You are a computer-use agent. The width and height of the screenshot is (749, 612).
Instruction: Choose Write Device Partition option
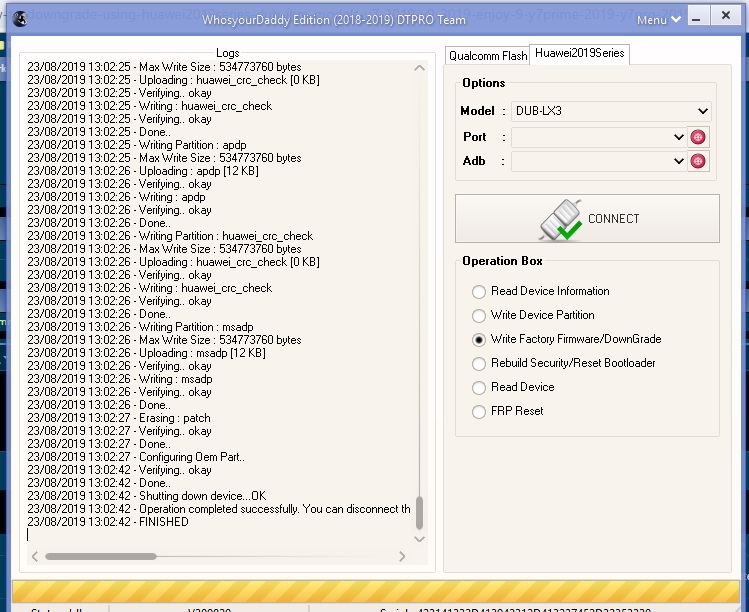pyautogui.click(x=533, y=315)
